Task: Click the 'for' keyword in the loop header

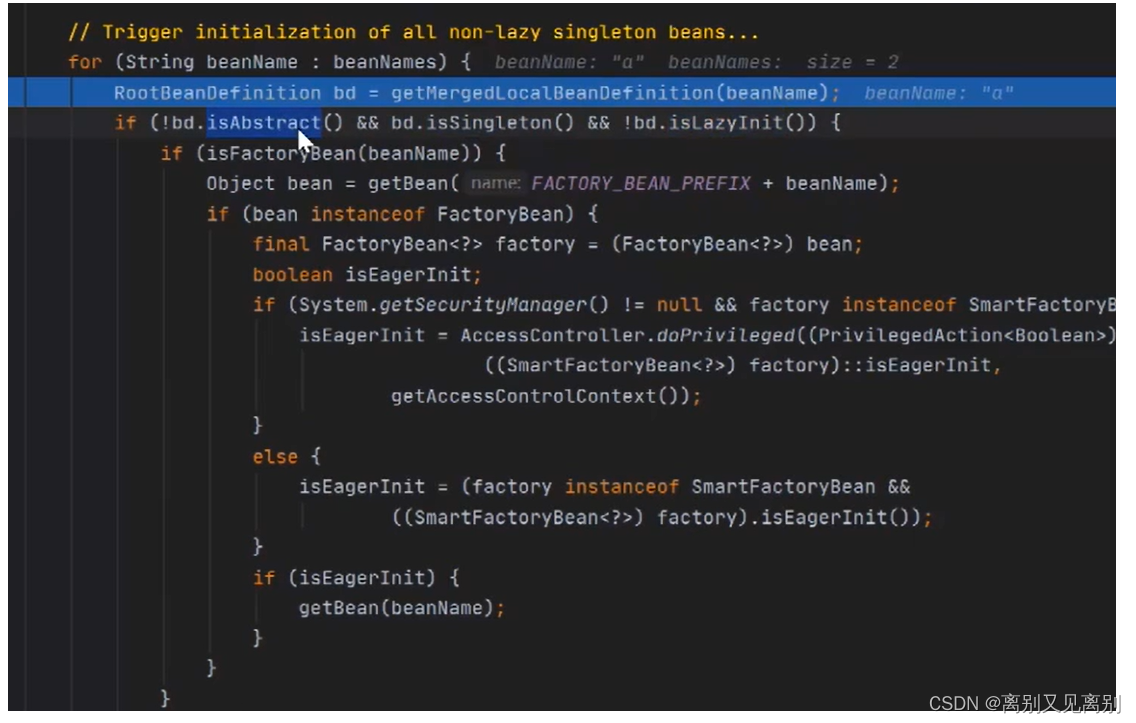Action: pyautogui.click(x=84, y=62)
